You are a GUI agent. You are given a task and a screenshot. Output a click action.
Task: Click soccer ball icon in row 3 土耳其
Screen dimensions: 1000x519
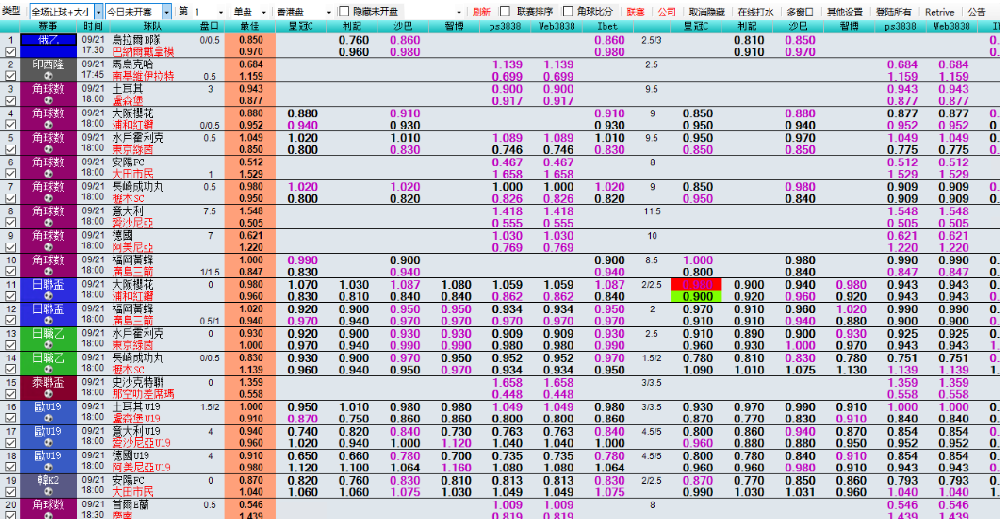pyautogui.click(x=48, y=101)
